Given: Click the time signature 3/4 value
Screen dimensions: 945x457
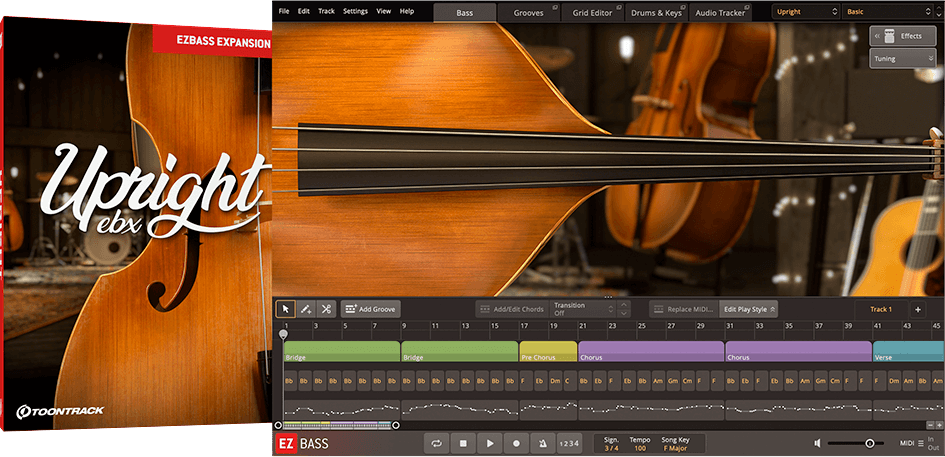Looking at the screenshot, I should (x=611, y=449).
